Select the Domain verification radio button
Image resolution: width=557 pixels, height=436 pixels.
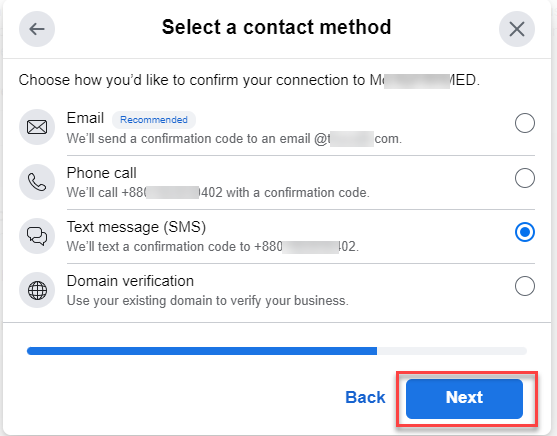(x=525, y=286)
